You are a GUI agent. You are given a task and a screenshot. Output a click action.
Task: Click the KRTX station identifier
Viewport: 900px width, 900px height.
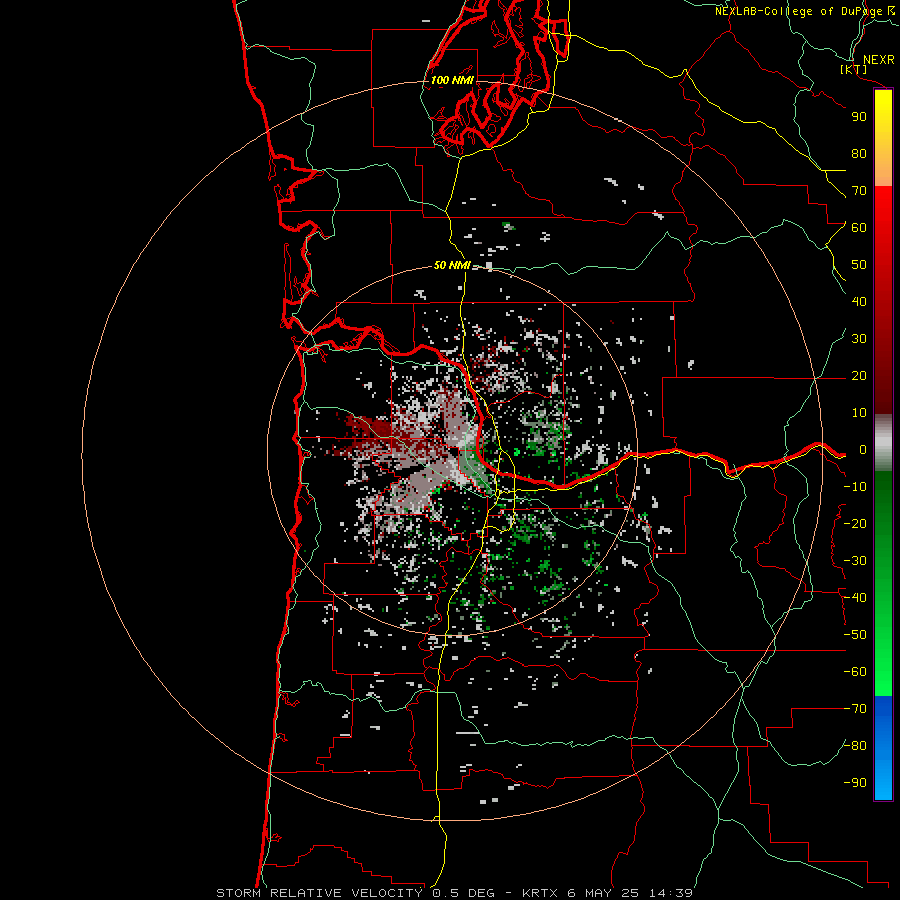point(540,893)
